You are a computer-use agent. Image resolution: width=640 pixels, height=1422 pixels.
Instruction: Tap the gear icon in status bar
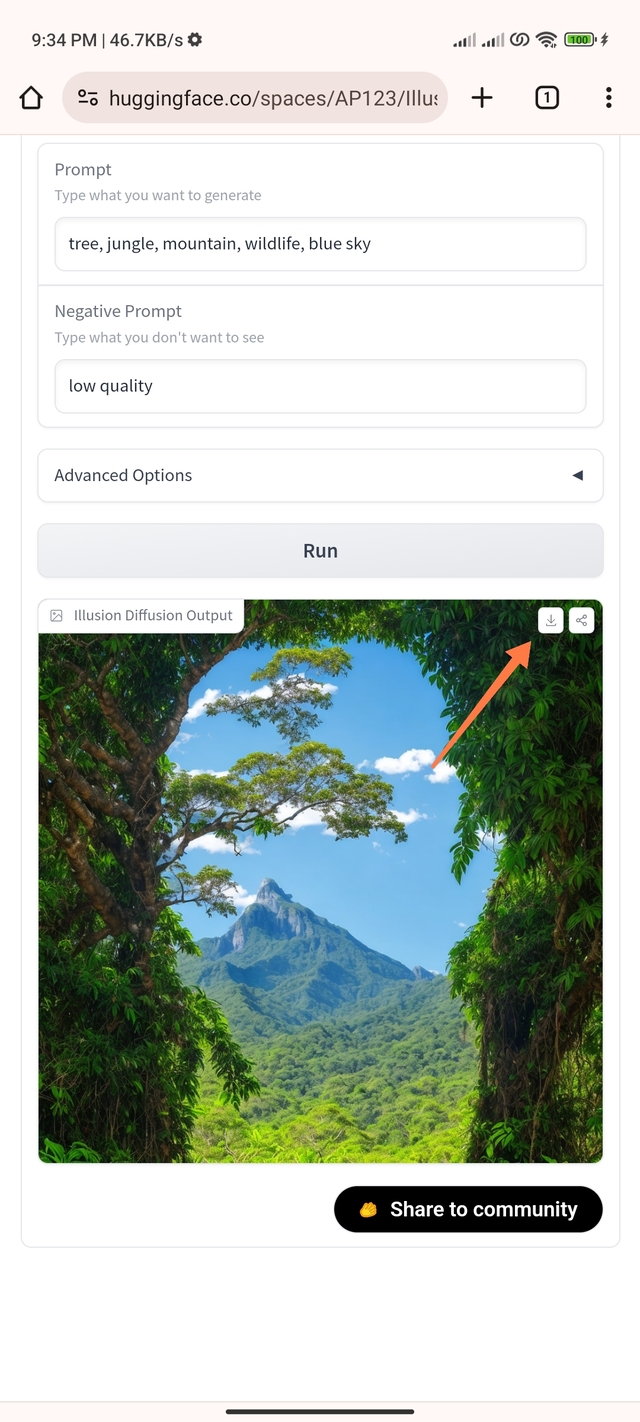195,40
